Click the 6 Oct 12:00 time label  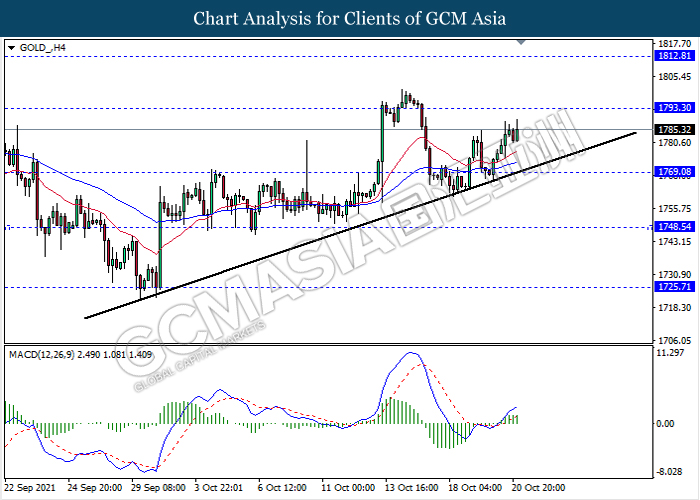point(283,488)
